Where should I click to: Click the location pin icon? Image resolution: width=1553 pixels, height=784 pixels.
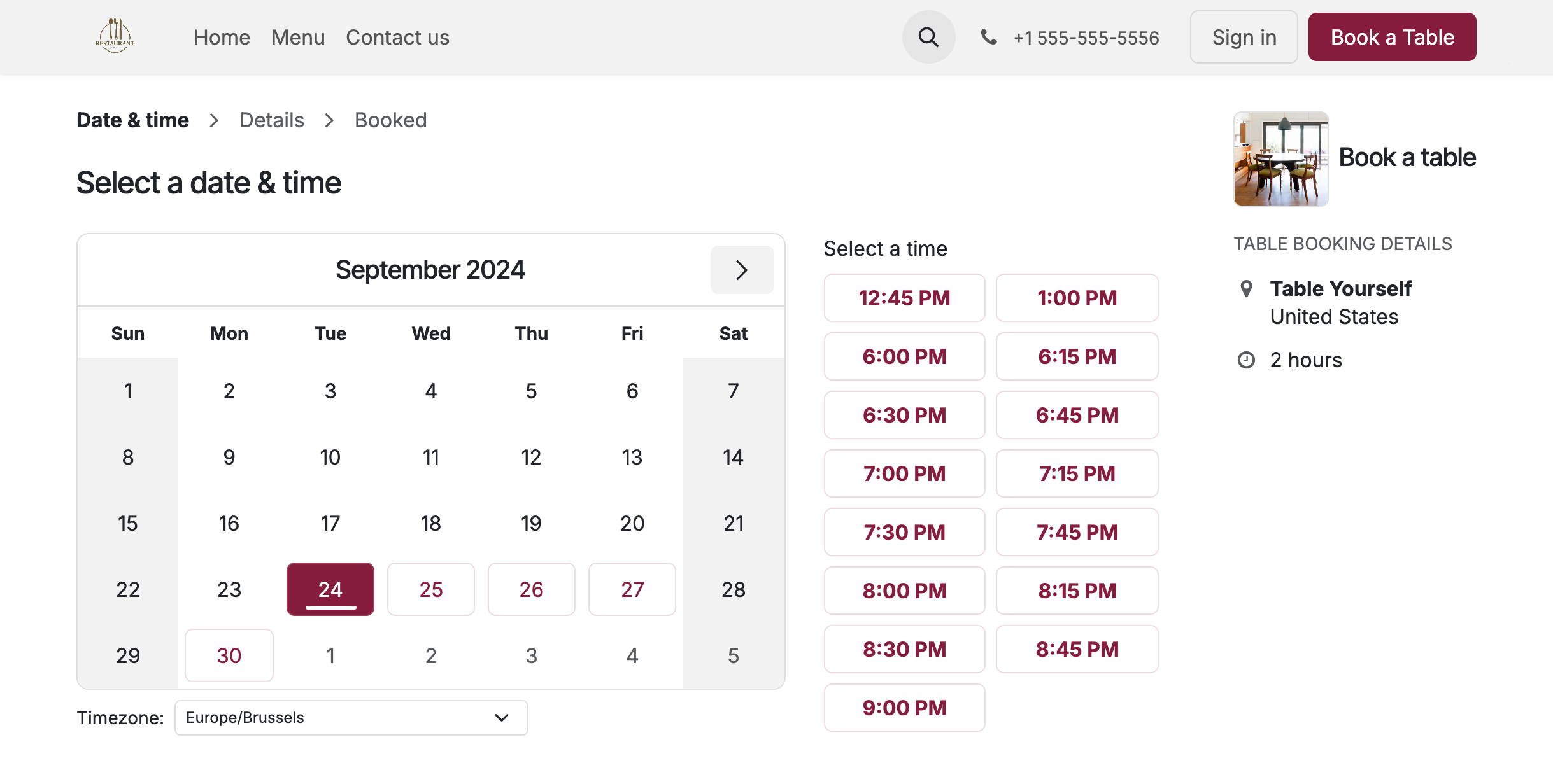pos(1247,289)
